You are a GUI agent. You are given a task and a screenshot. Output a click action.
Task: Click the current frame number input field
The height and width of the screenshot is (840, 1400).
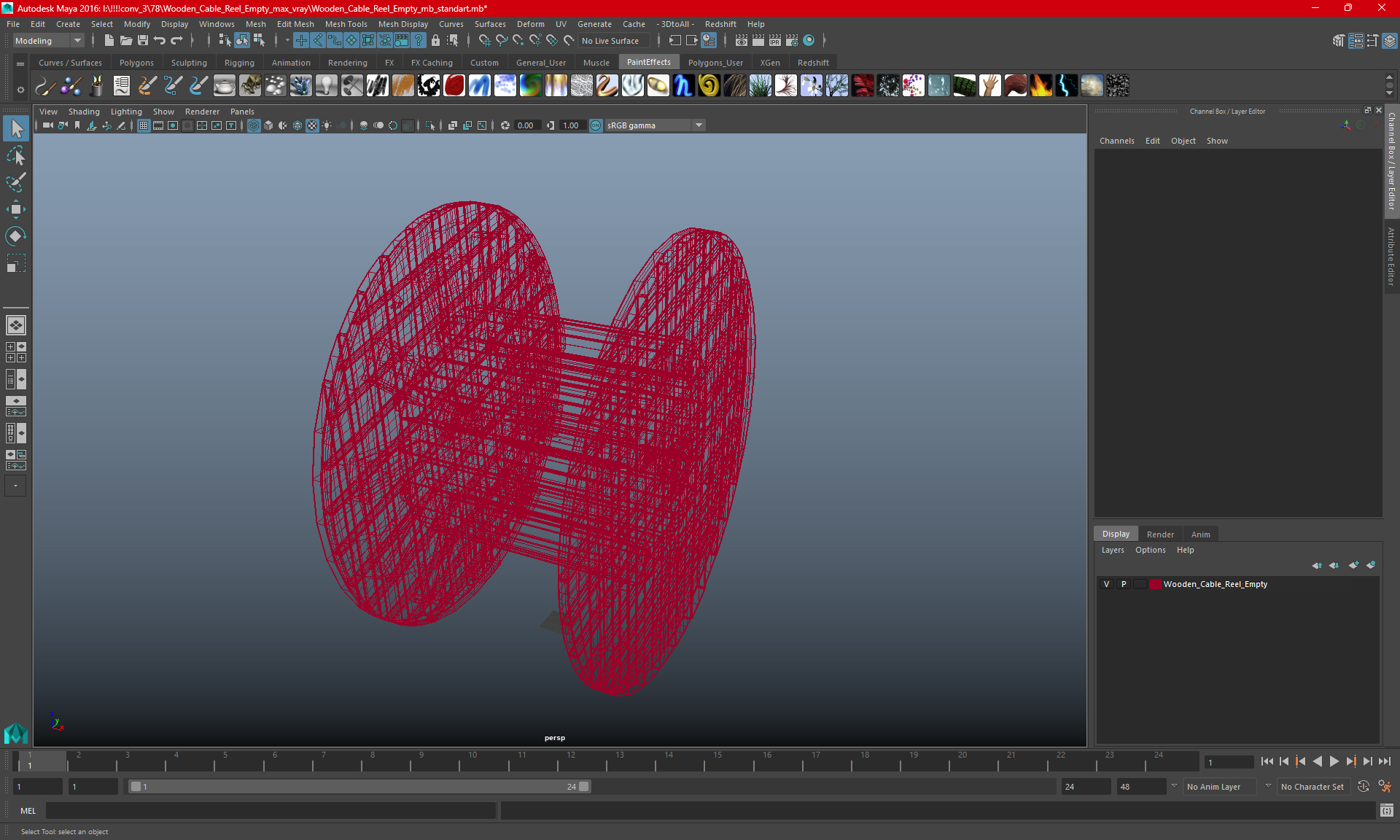(1229, 762)
